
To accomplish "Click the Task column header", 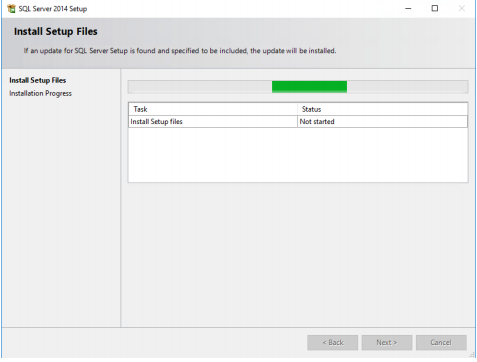I will tap(213, 109).
